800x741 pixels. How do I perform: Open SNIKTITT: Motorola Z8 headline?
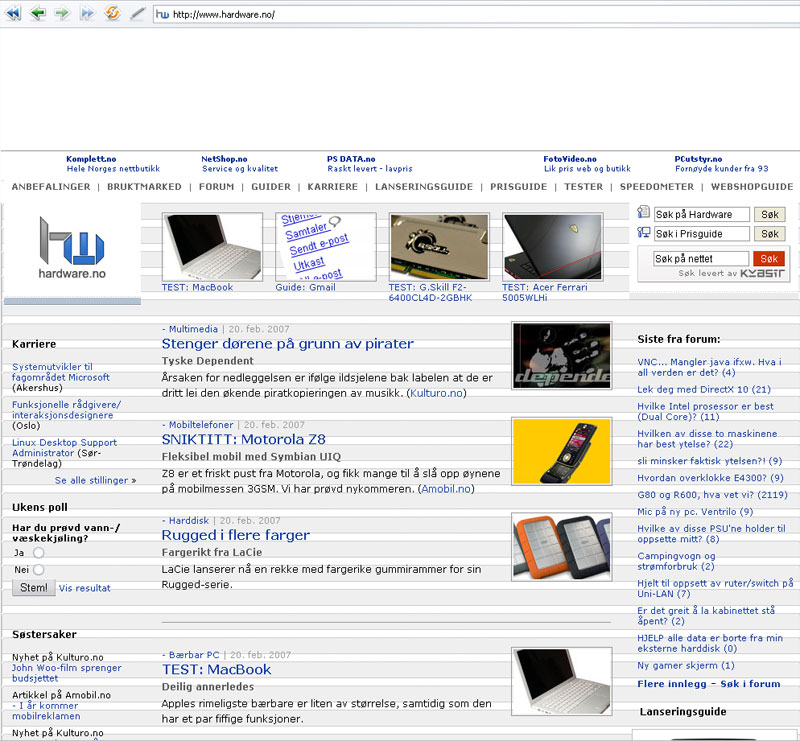pos(243,439)
